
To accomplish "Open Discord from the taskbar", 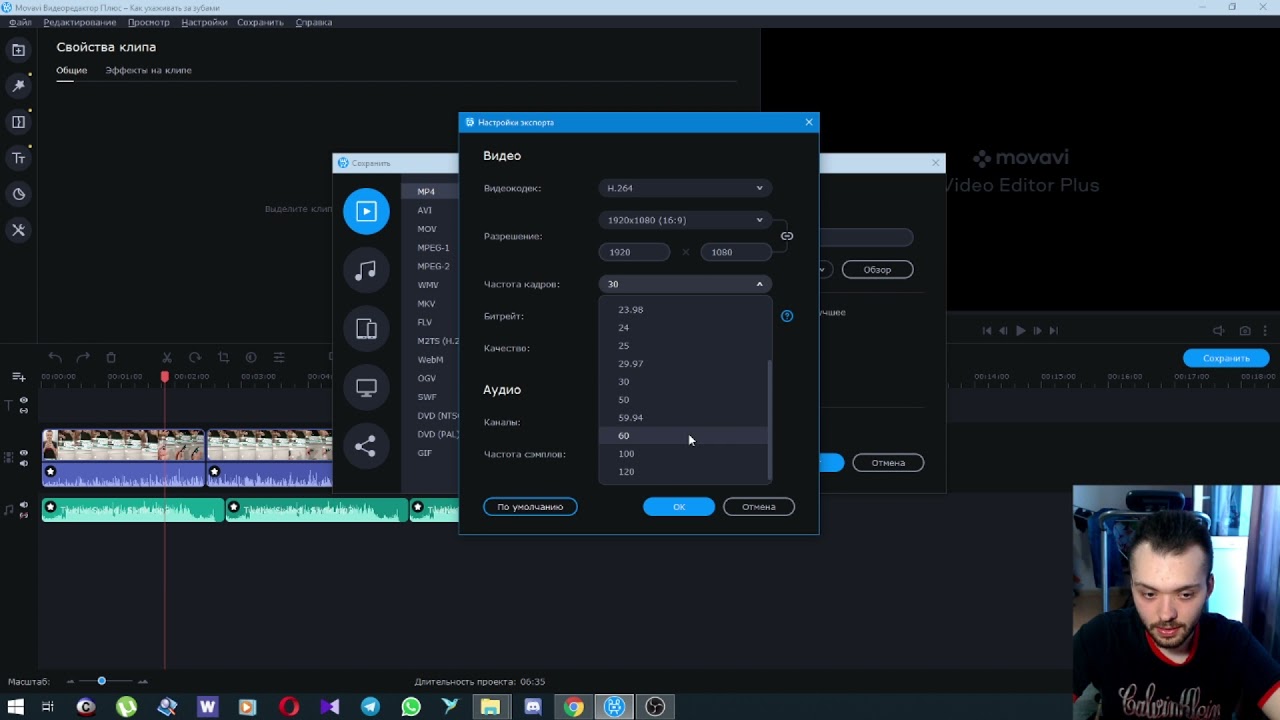I will [x=533, y=707].
